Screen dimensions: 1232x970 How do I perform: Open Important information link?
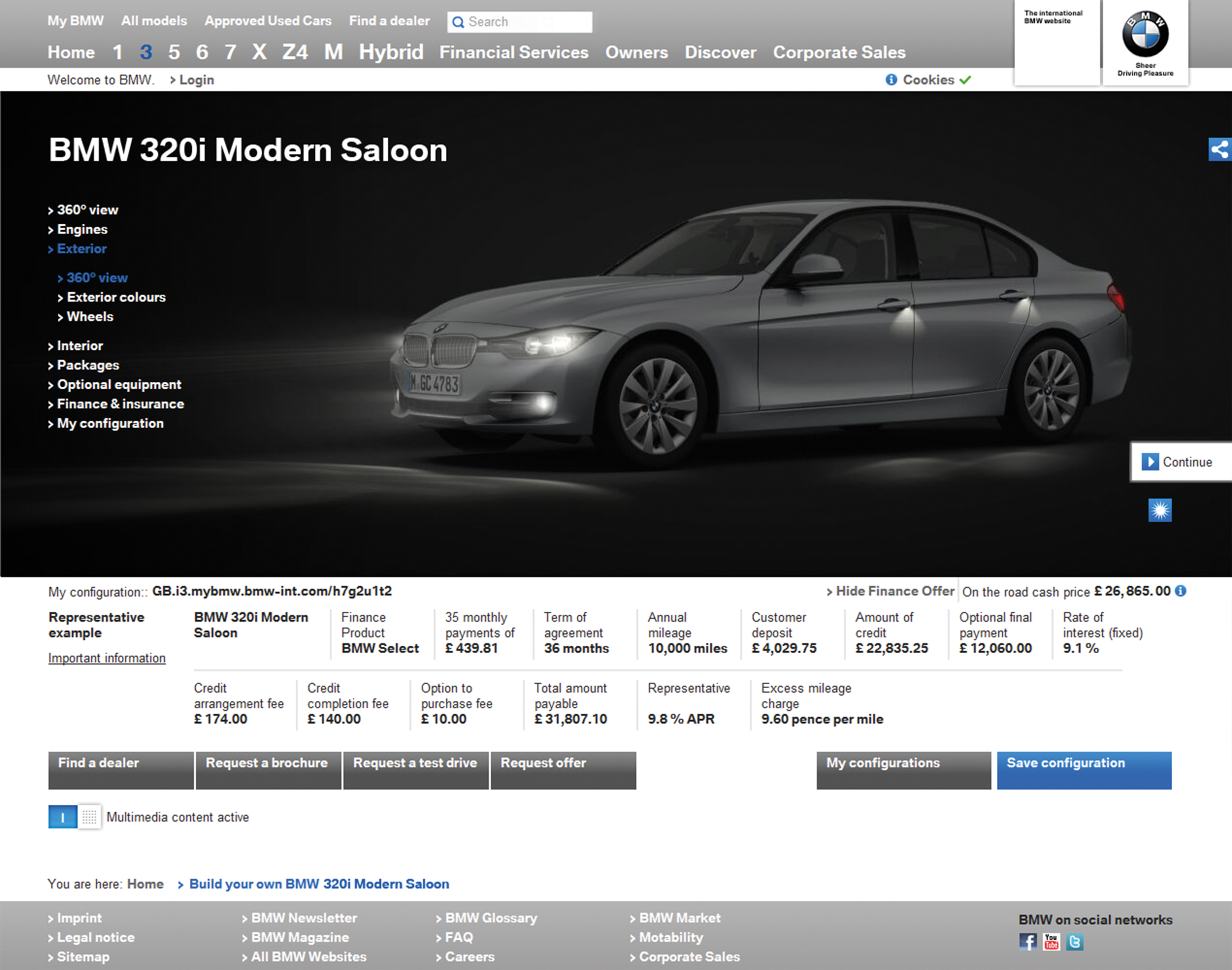[107, 658]
